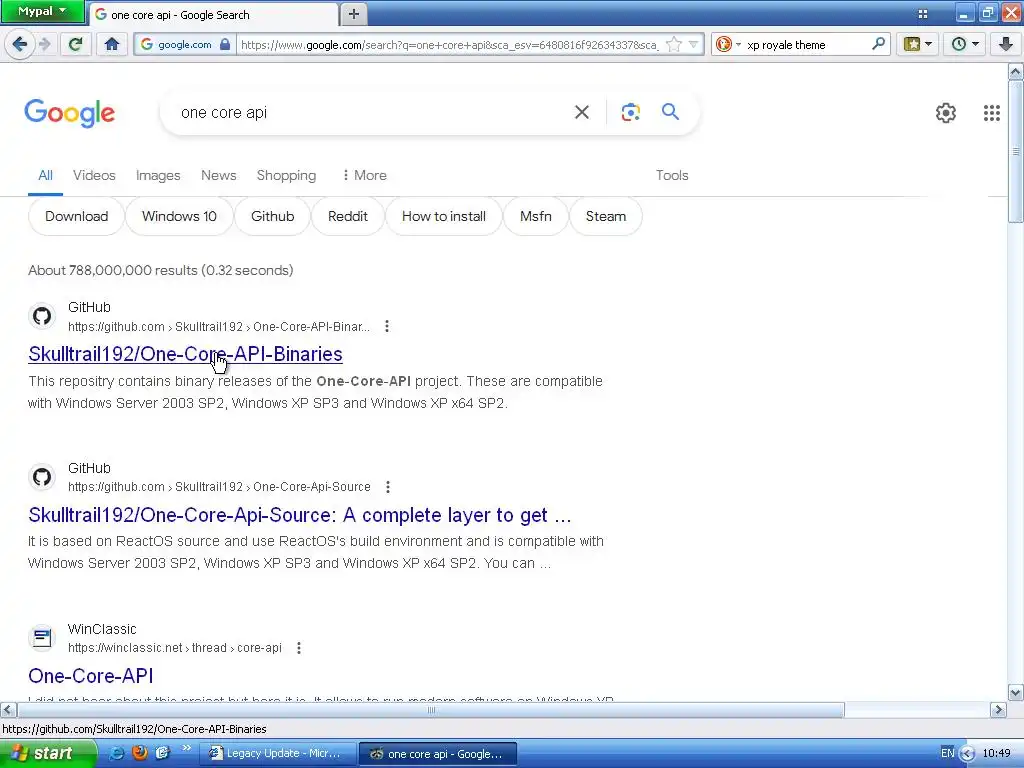Click the 10:49 taskbar clock
This screenshot has height=768, width=1024.
pos(997,754)
